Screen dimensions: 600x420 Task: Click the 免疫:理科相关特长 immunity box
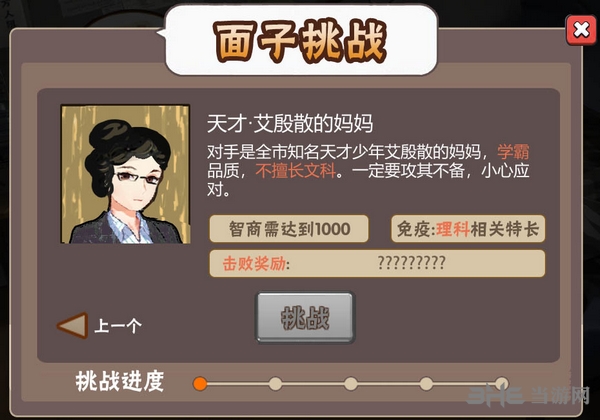point(468,229)
